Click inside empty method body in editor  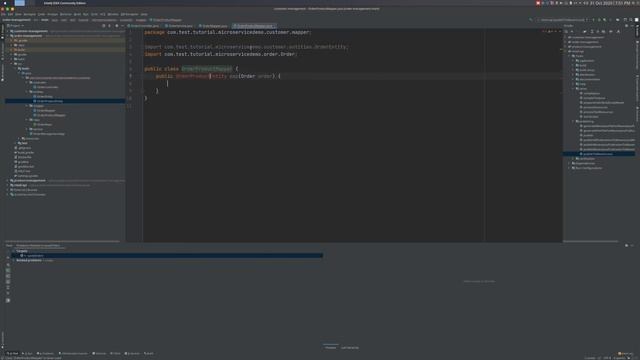coord(167,83)
